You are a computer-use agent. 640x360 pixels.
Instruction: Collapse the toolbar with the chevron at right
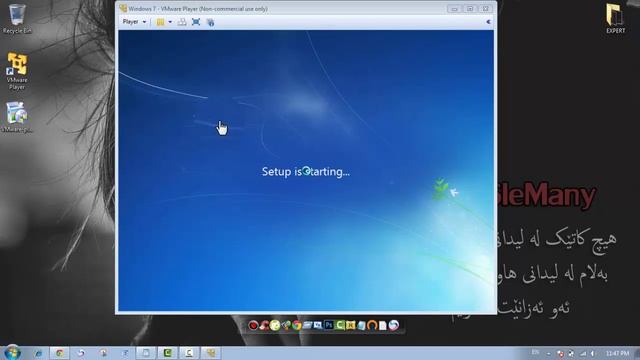pos(488,22)
